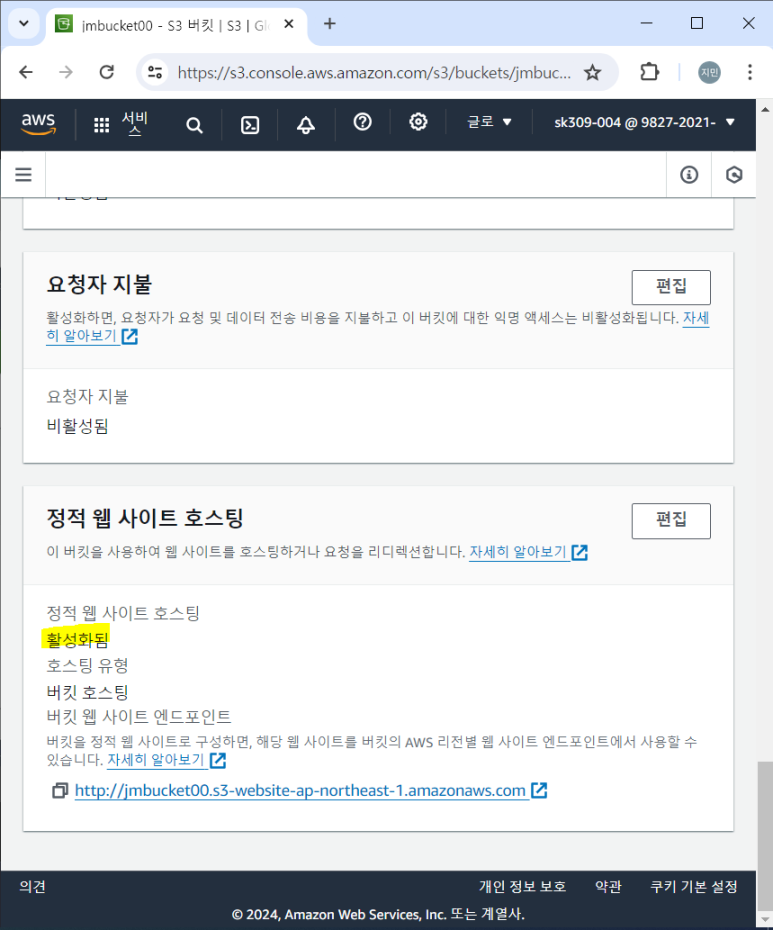773x930 pixels.
Task: Open 쿠키 기본 설정 footer link
Action: click(694, 887)
